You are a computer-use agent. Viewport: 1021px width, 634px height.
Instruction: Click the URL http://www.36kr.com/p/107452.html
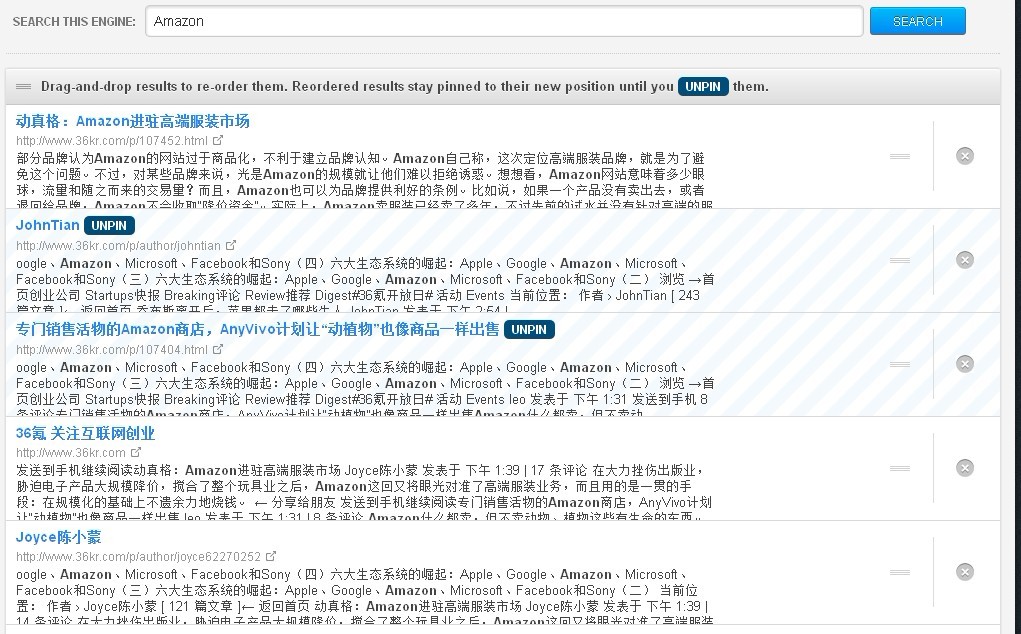(x=112, y=141)
